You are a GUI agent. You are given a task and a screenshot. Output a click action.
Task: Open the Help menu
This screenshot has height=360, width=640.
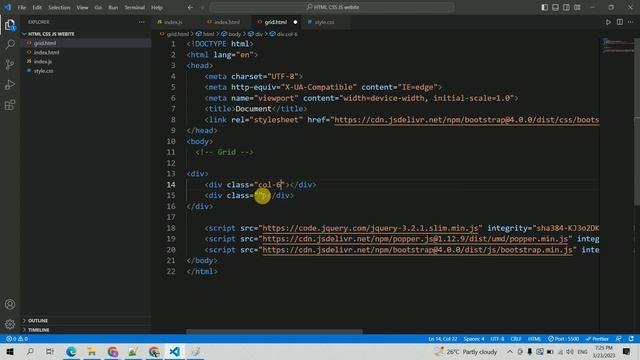(157, 7)
